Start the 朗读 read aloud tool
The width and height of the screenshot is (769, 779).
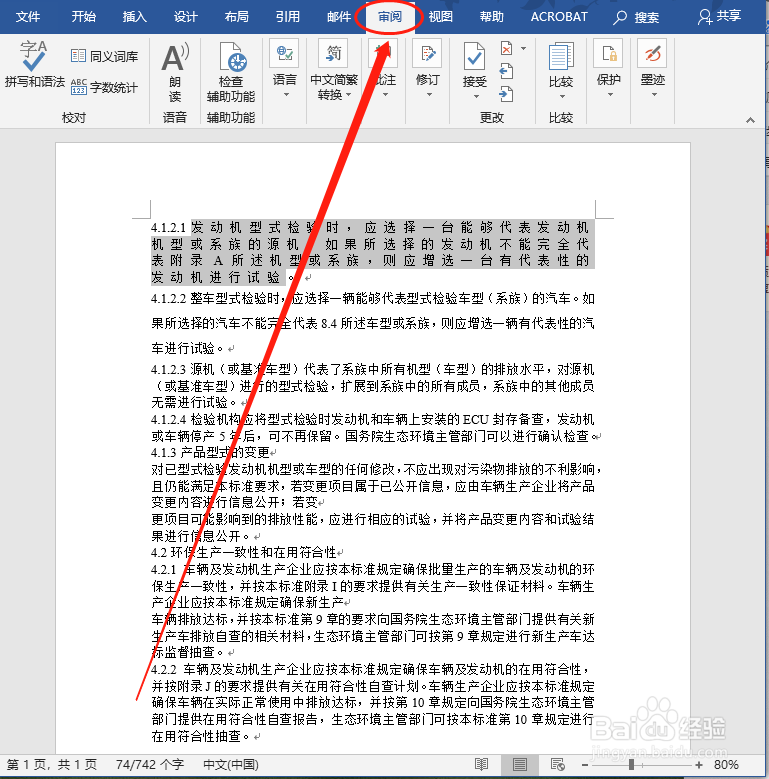(175, 72)
